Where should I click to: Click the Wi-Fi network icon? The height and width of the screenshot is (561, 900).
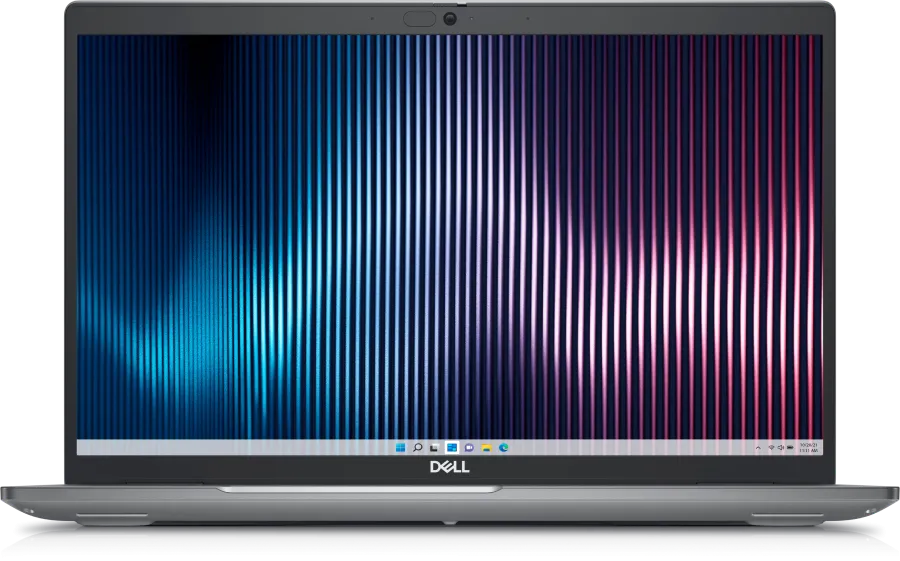tap(771, 447)
